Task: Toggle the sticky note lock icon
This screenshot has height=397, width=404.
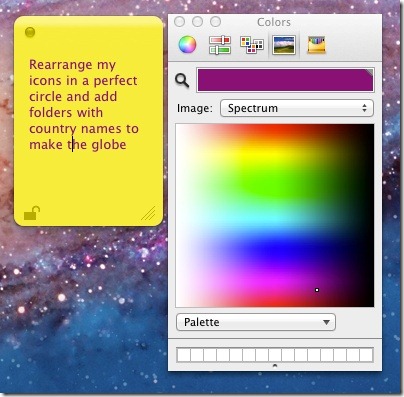Action: pyautogui.click(x=32, y=213)
